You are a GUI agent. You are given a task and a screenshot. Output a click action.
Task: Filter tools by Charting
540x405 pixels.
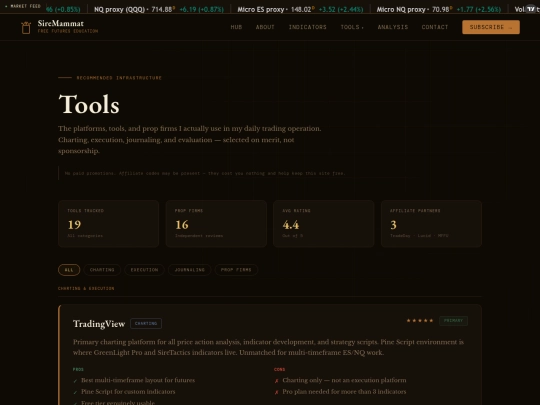point(102,270)
